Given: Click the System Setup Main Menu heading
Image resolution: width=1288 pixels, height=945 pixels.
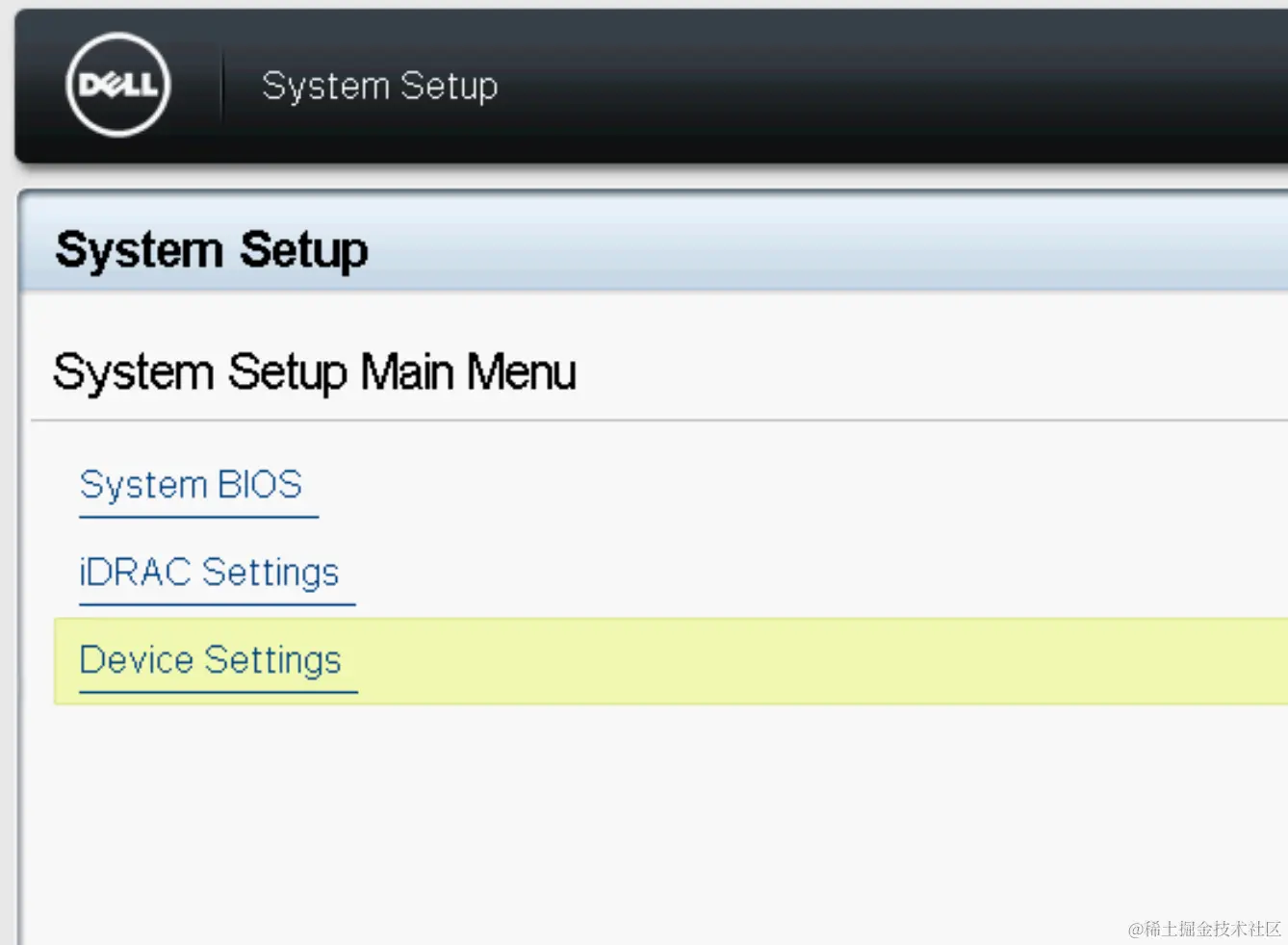Looking at the screenshot, I should [x=314, y=371].
